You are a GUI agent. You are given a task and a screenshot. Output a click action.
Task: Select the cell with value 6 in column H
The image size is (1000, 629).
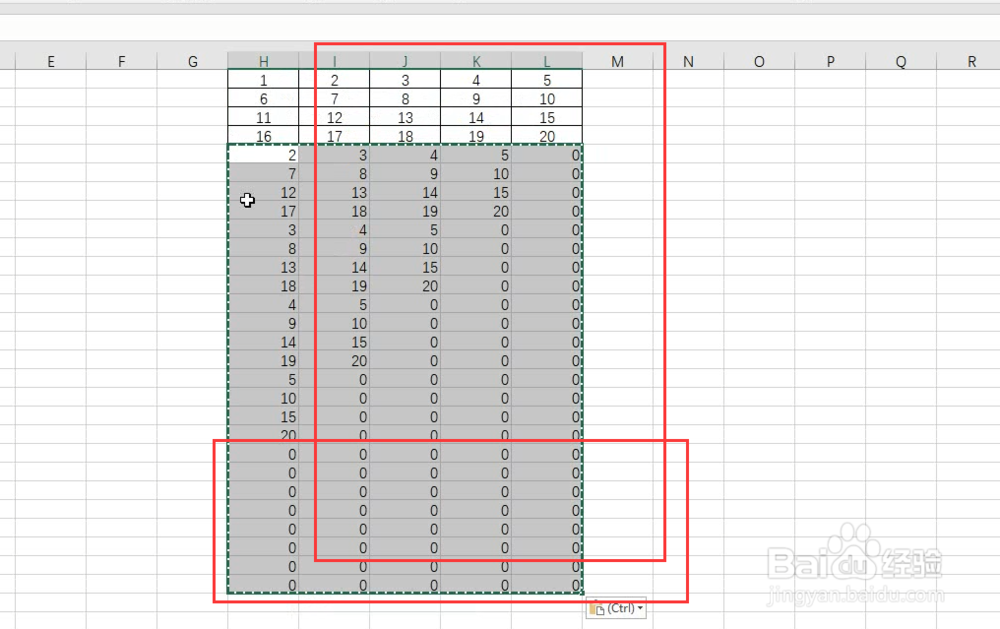[263, 98]
